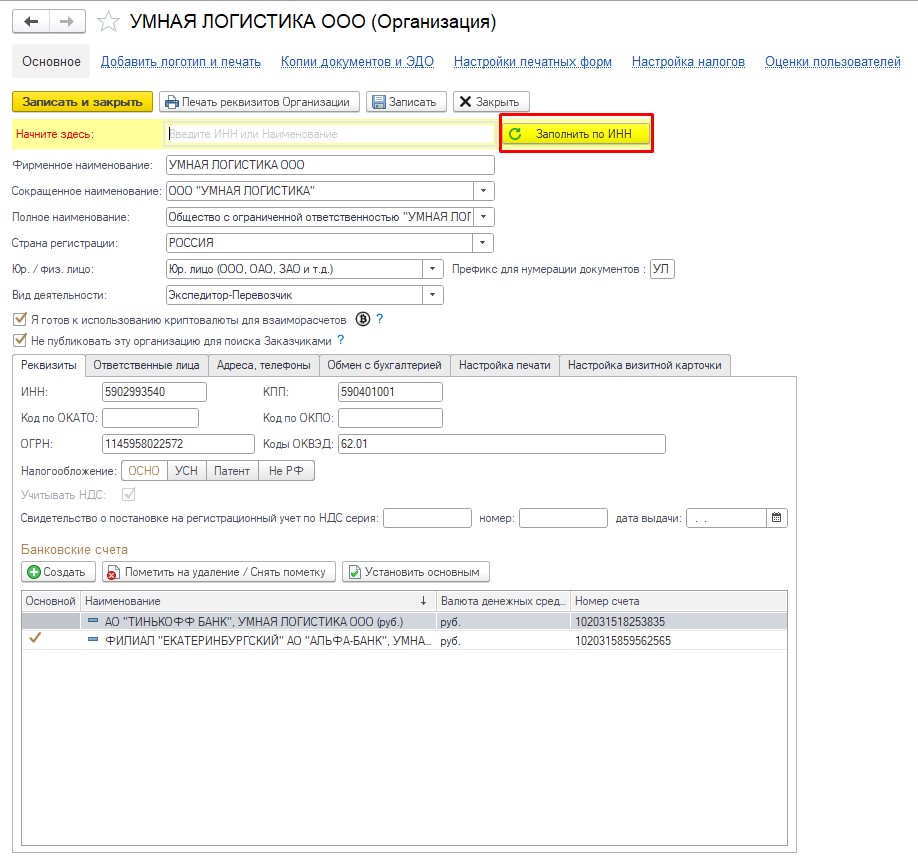Click row icon of Тинькофф Банк account
Screen dimensions: 918x856
(93, 620)
